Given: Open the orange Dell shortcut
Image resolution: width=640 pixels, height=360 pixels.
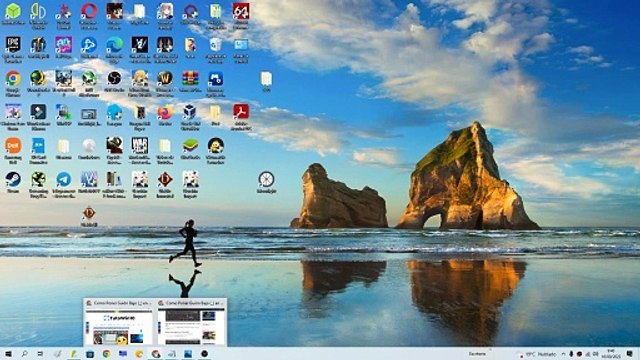Looking at the screenshot, I should [13, 146].
